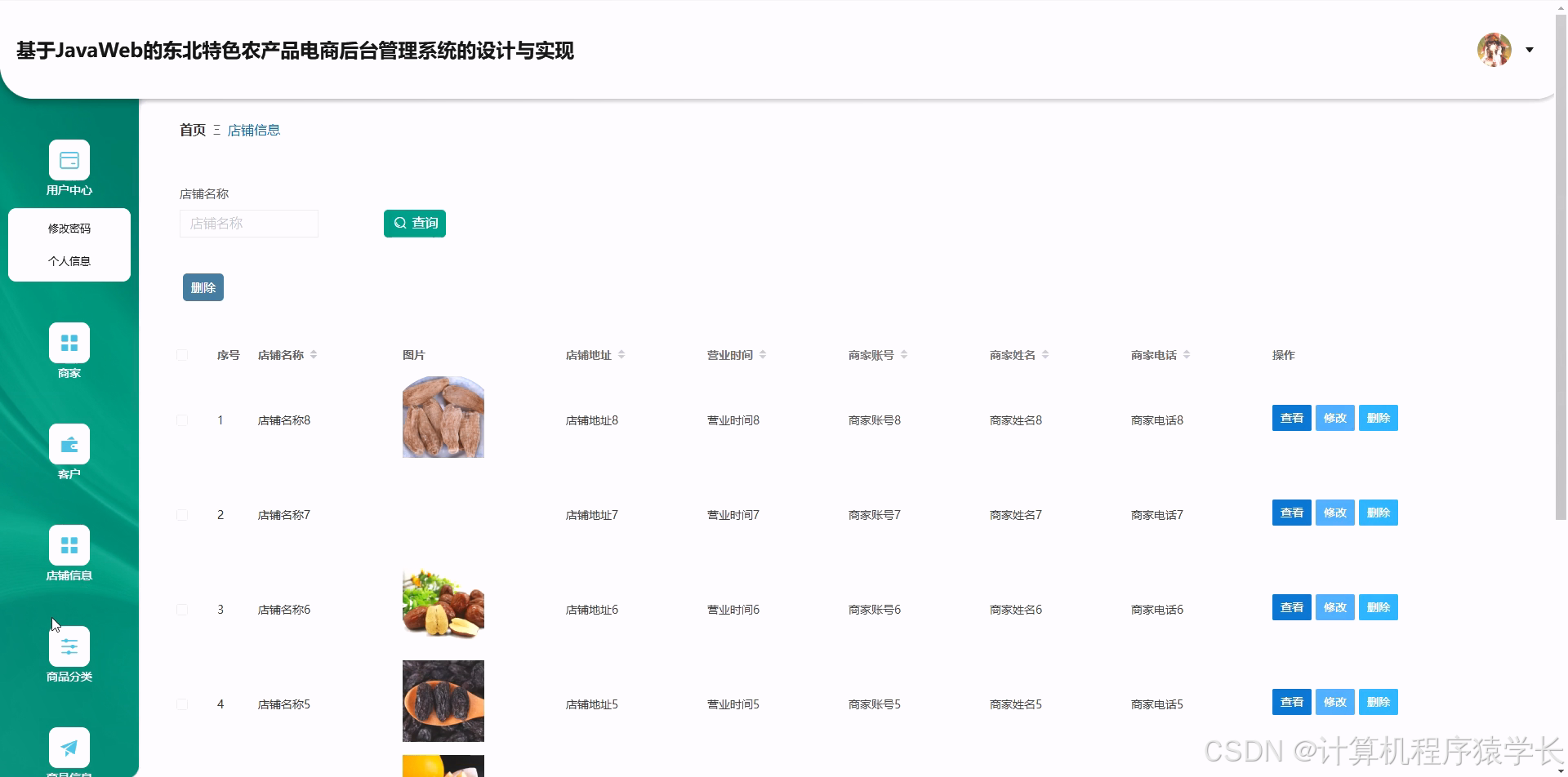The height and width of the screenshot is (777, 1568).
Task: Select 修改密码 menu item
Action: [69, 229]
